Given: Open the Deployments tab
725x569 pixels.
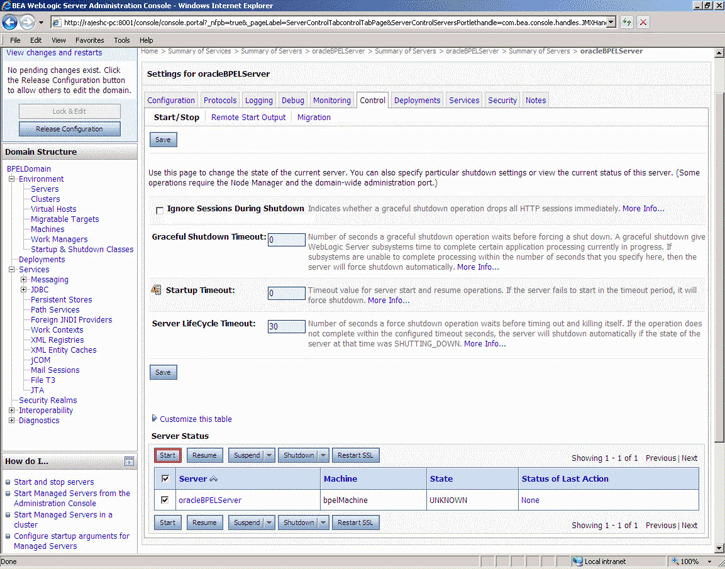Looking at the screenshot, I should coord(417,100).
